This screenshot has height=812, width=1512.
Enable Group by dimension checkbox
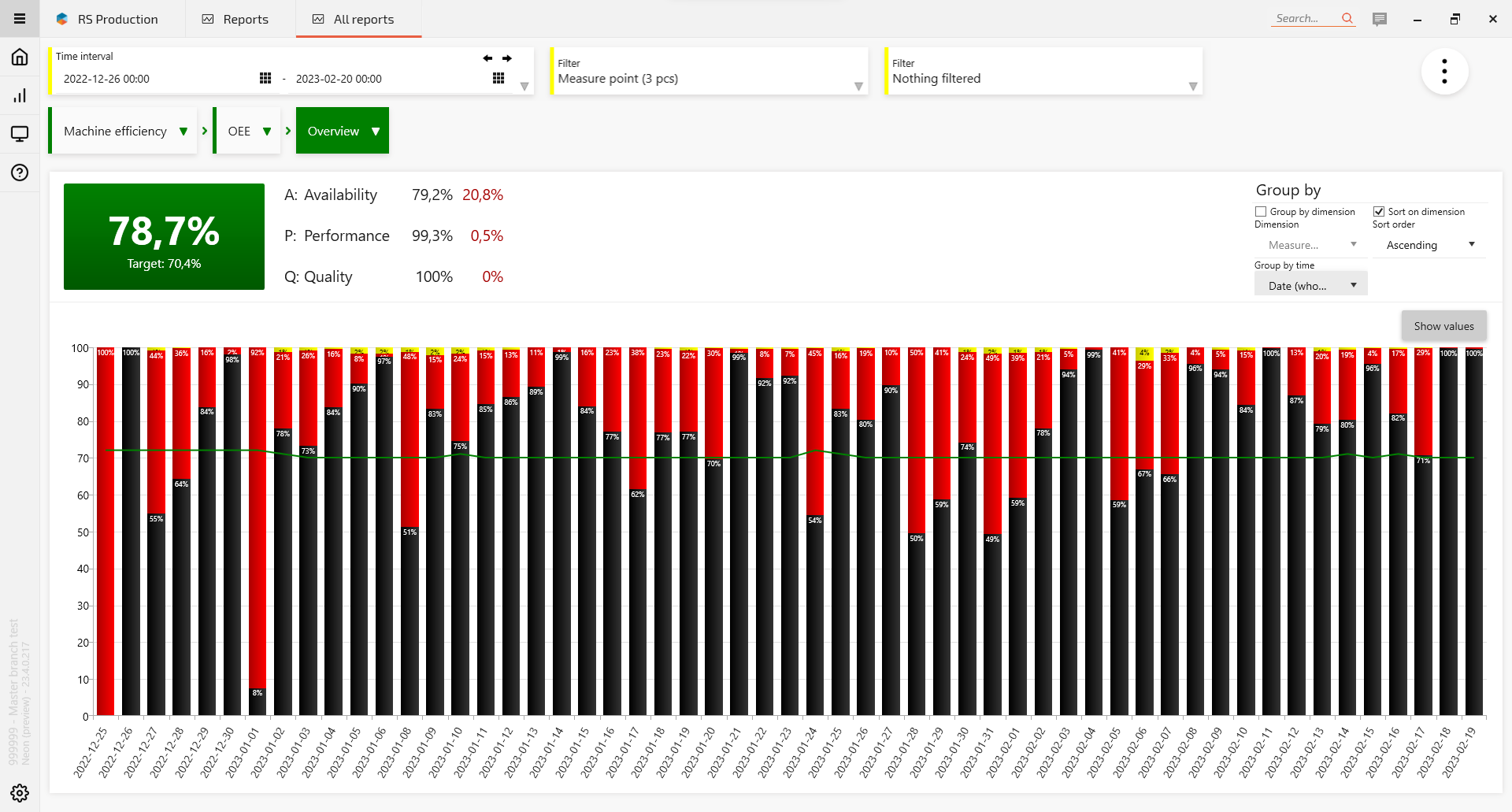pos(1261,212)
